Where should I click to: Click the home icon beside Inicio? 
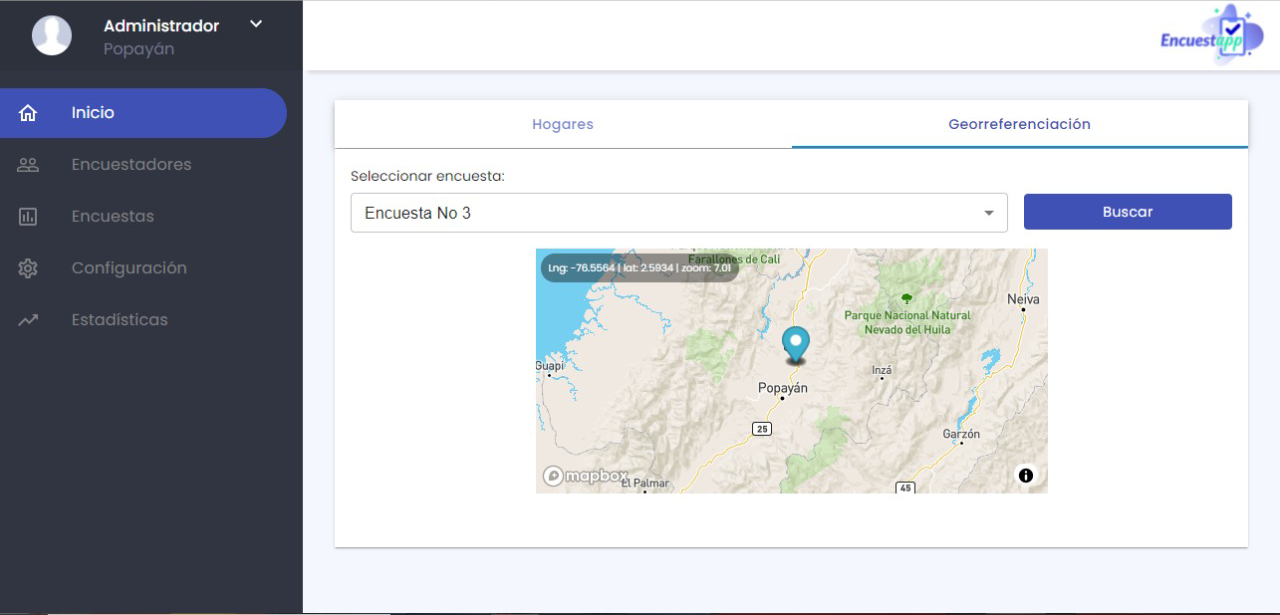click(x=28, y=113)
